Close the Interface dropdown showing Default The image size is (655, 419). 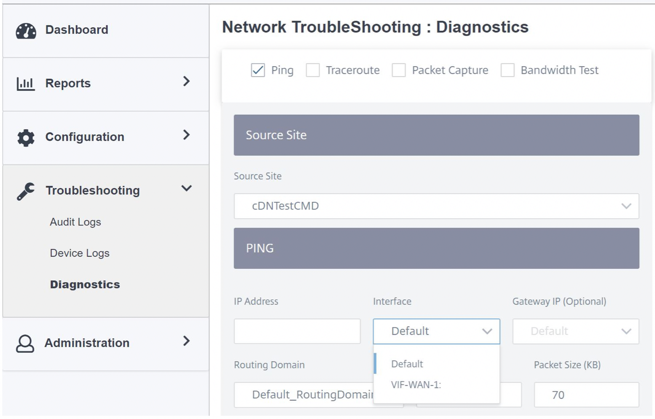[x=437, y=331]
